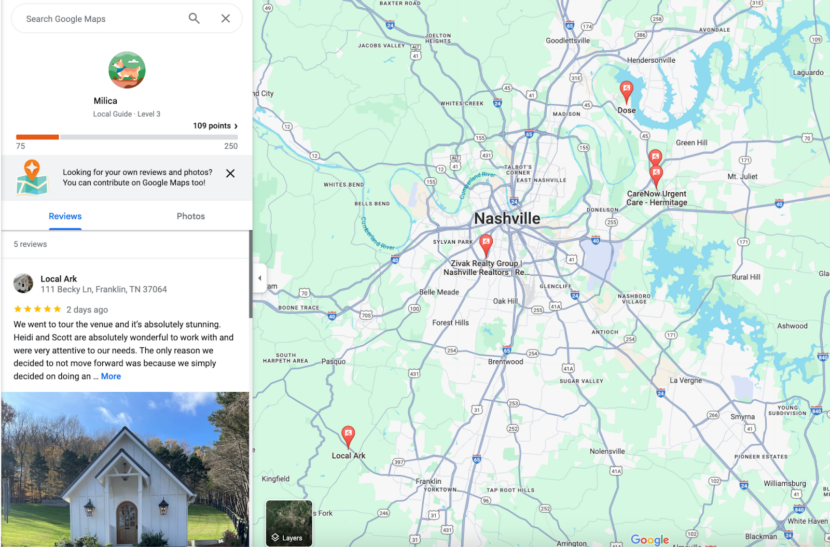Dismiss the contribute reviews banner
Viewport: 830px width, 547px height.
[230, 173]
